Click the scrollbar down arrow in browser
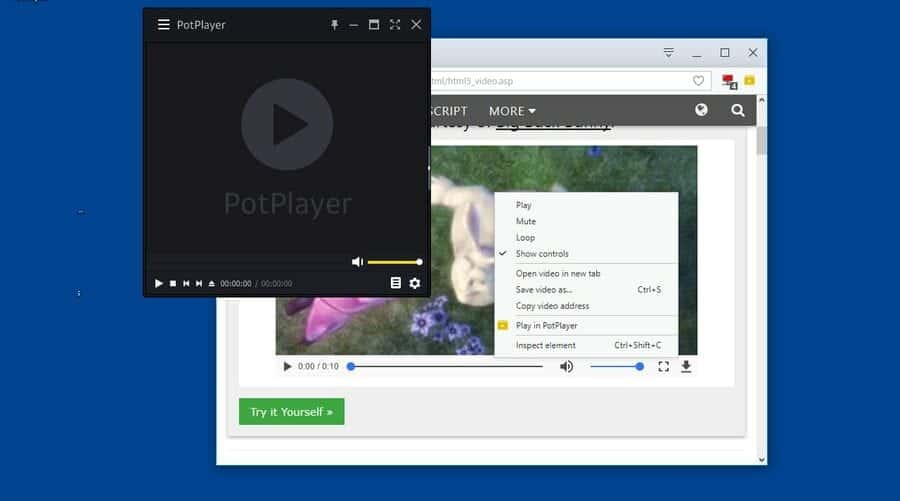This screenshot has width=900, height=501. [762, 460]
